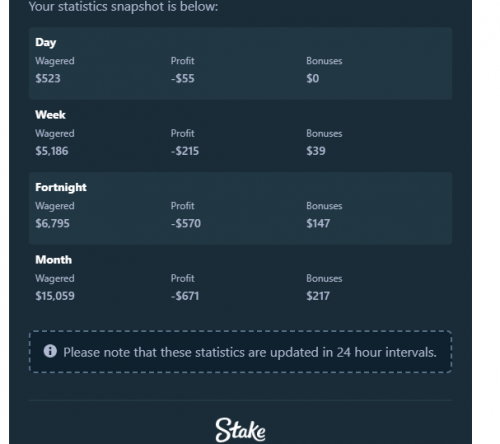Select the Fortnight section heading
Image resolution: width=500 pixels, height=444 pixels.
click(x=61, y=187)
